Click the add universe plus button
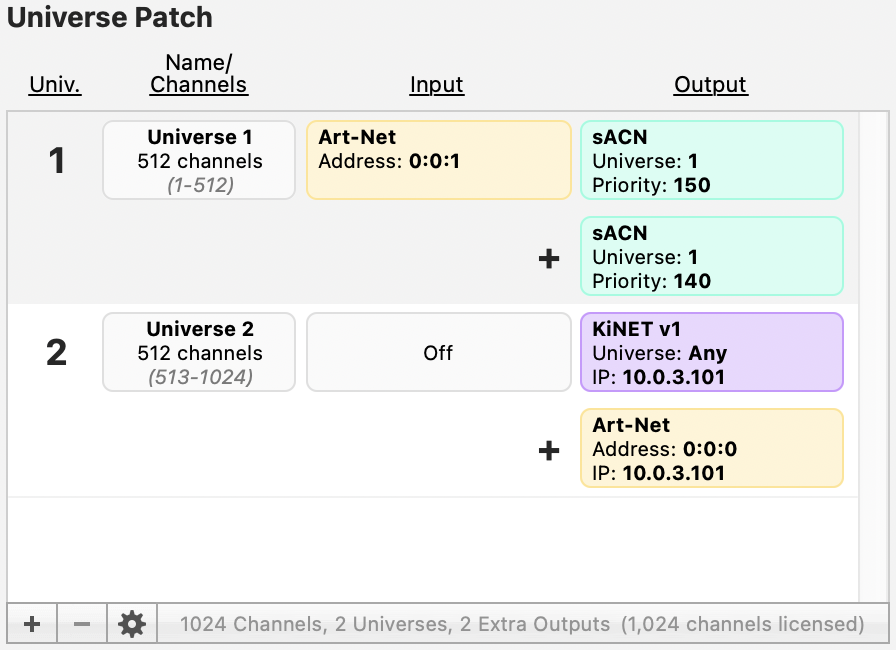Viewport: 896px width, 650px height. pos(32,625)
